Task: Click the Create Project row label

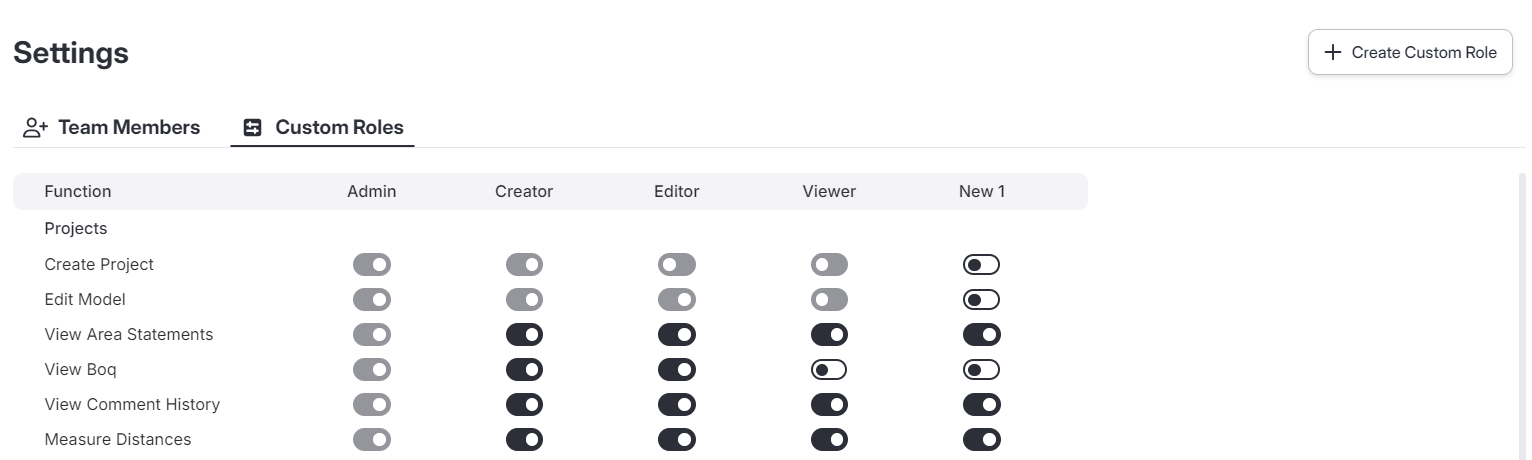Action: (x=99, y=265)
